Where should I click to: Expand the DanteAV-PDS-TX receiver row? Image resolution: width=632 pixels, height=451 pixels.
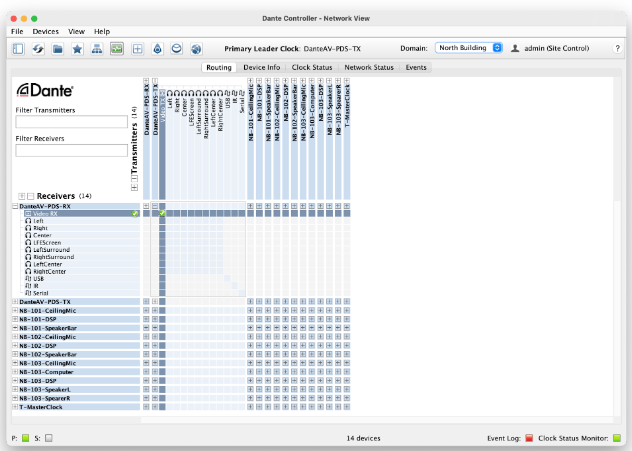click(x=15, y=301)
